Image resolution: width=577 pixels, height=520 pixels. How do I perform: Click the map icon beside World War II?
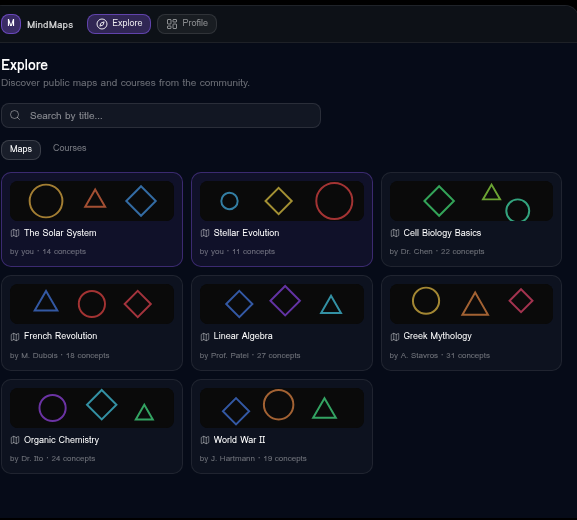click(205, 440)
